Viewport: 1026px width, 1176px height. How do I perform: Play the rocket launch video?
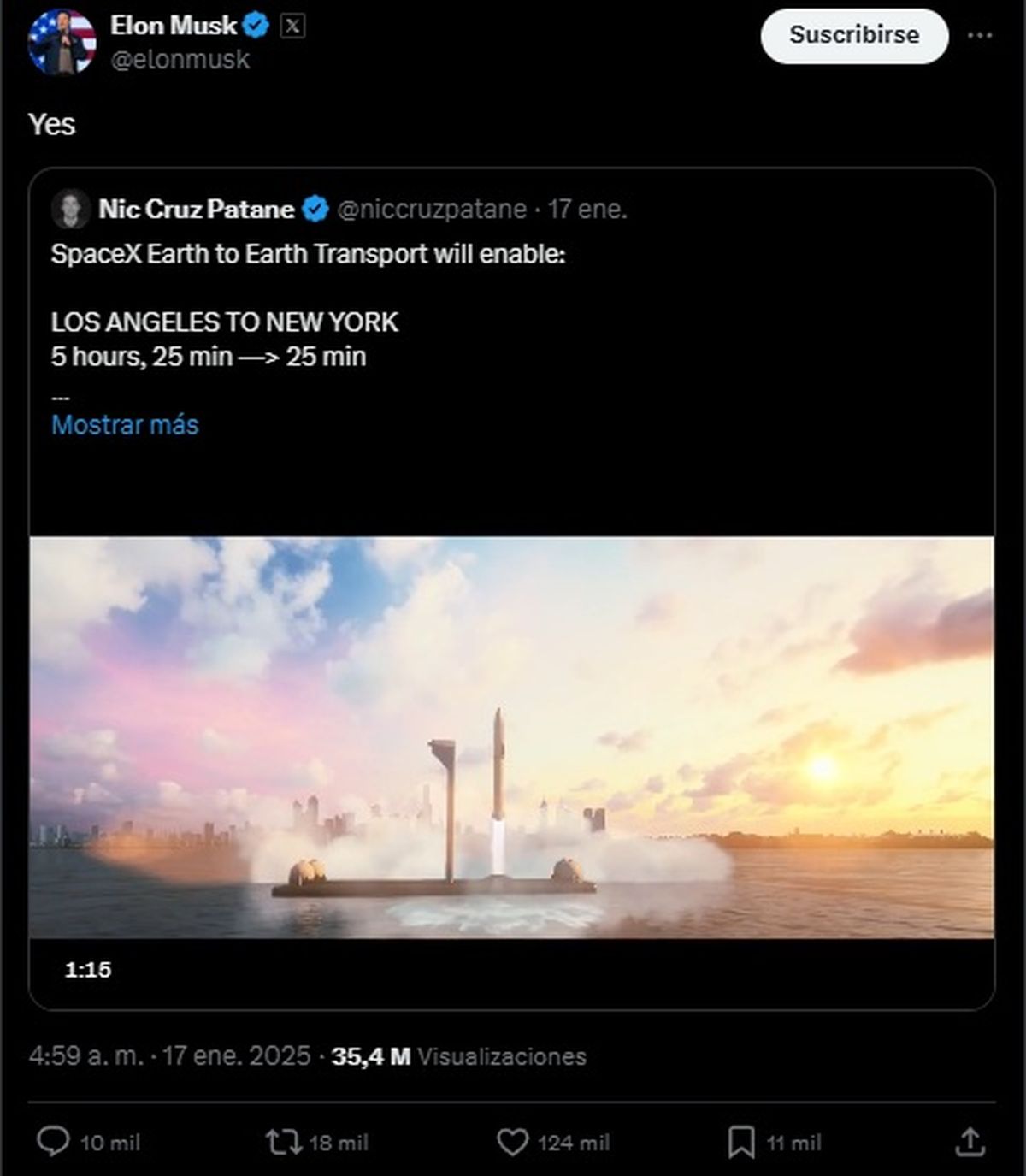511,737
